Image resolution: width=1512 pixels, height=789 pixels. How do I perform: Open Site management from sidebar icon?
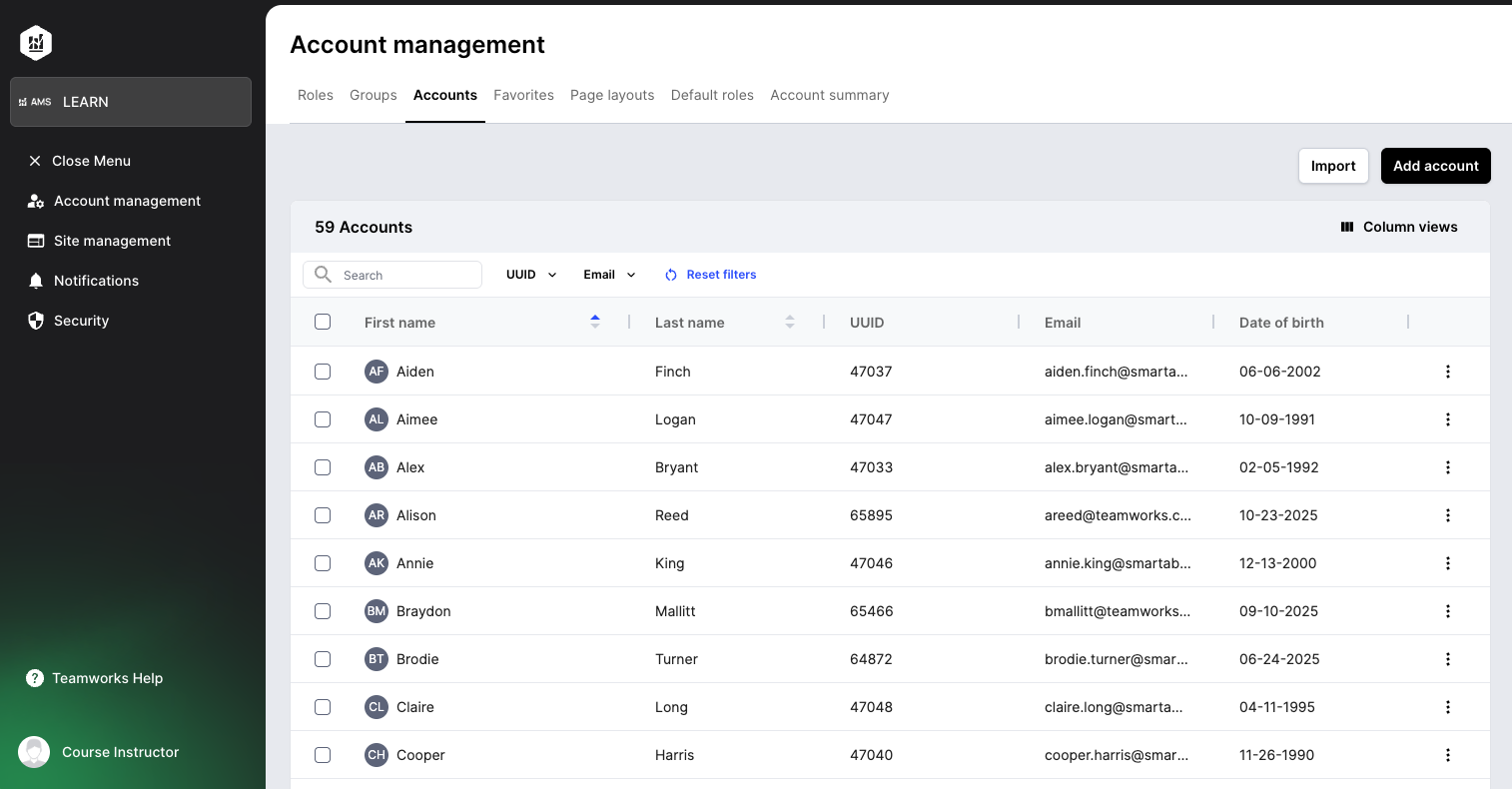tap(36, 241)
